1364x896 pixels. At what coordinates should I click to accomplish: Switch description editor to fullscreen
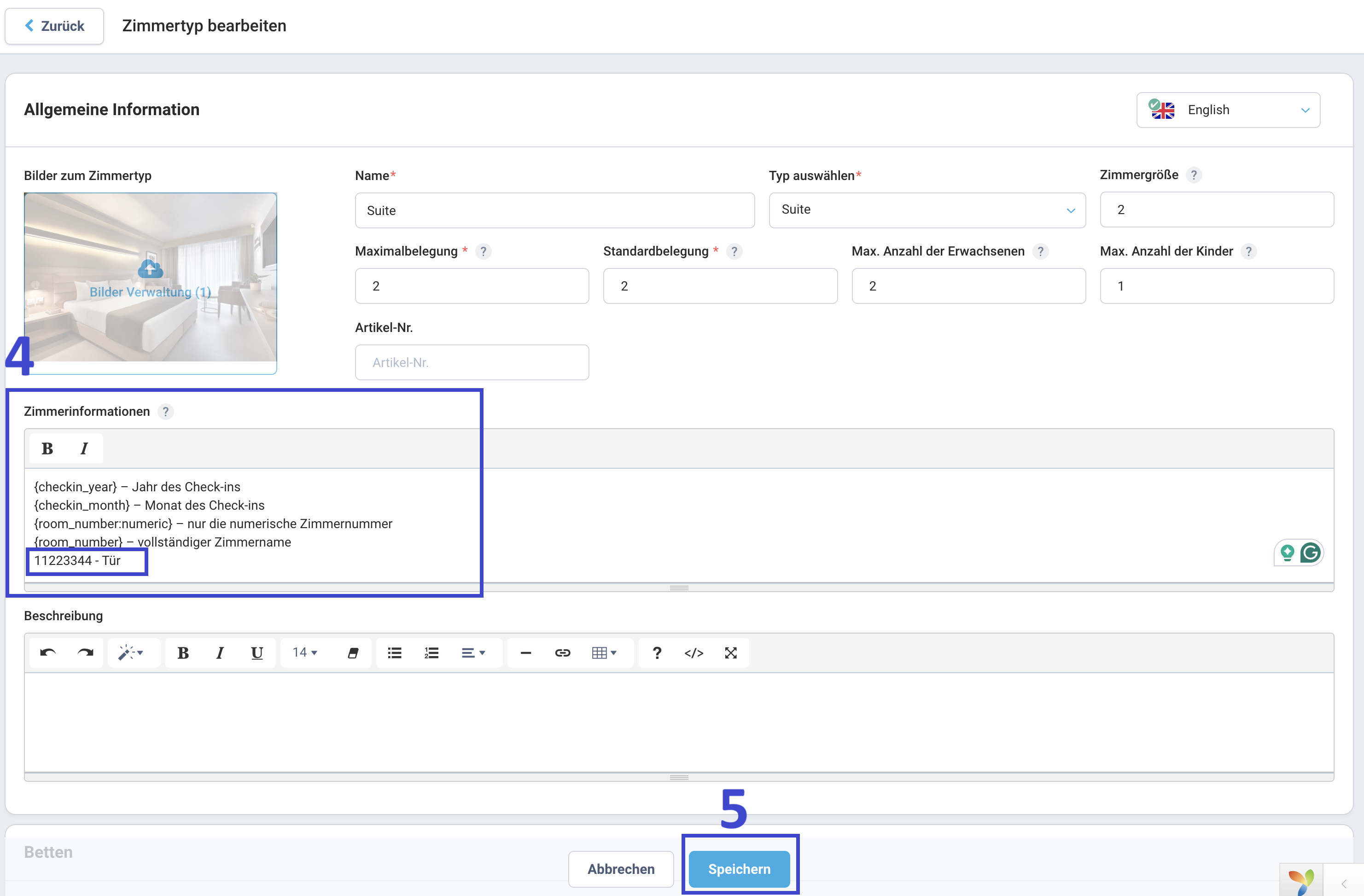click(730, 652)
